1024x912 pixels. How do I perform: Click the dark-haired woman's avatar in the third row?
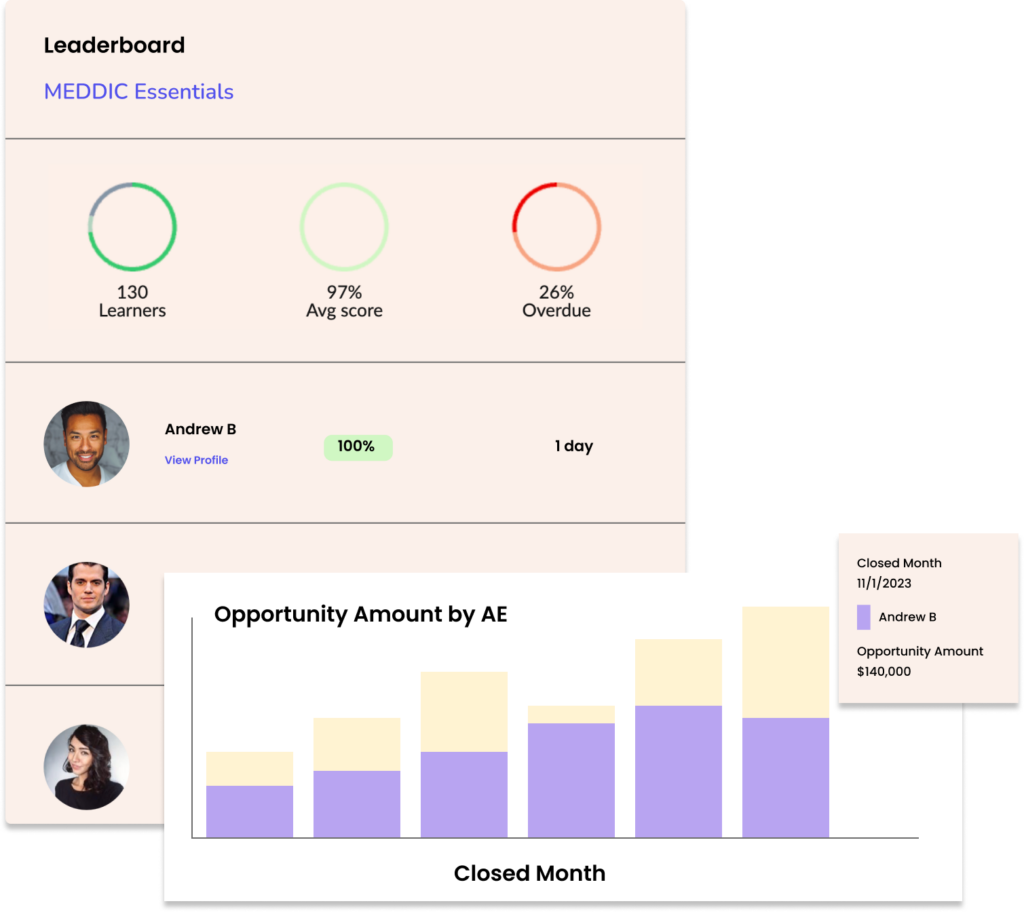[x=86, y=767]
